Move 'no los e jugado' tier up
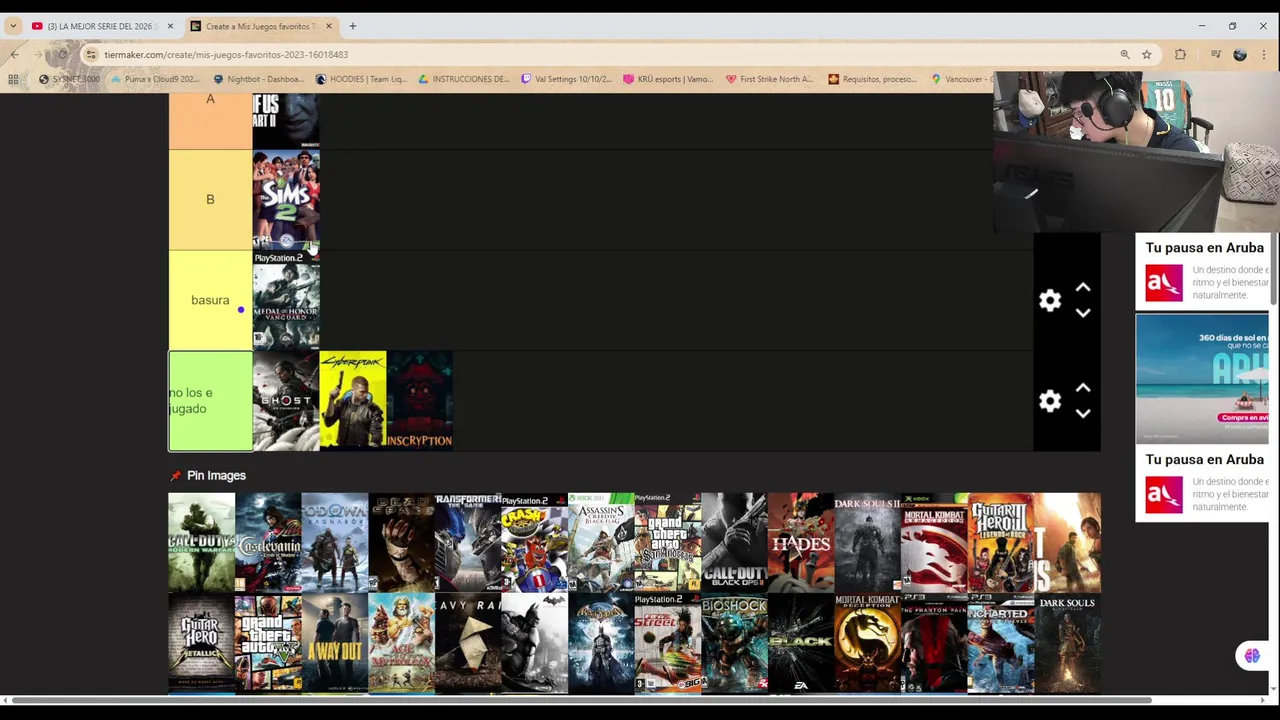Screen dimensions: 1280x720 coord(1083,388)
